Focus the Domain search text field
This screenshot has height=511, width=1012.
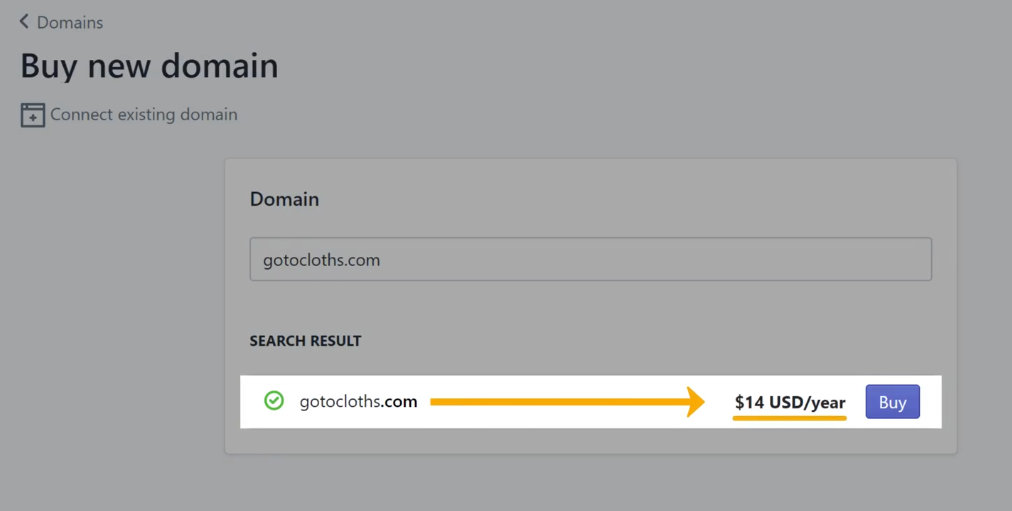pyautogui.click(x=591, y=259)
